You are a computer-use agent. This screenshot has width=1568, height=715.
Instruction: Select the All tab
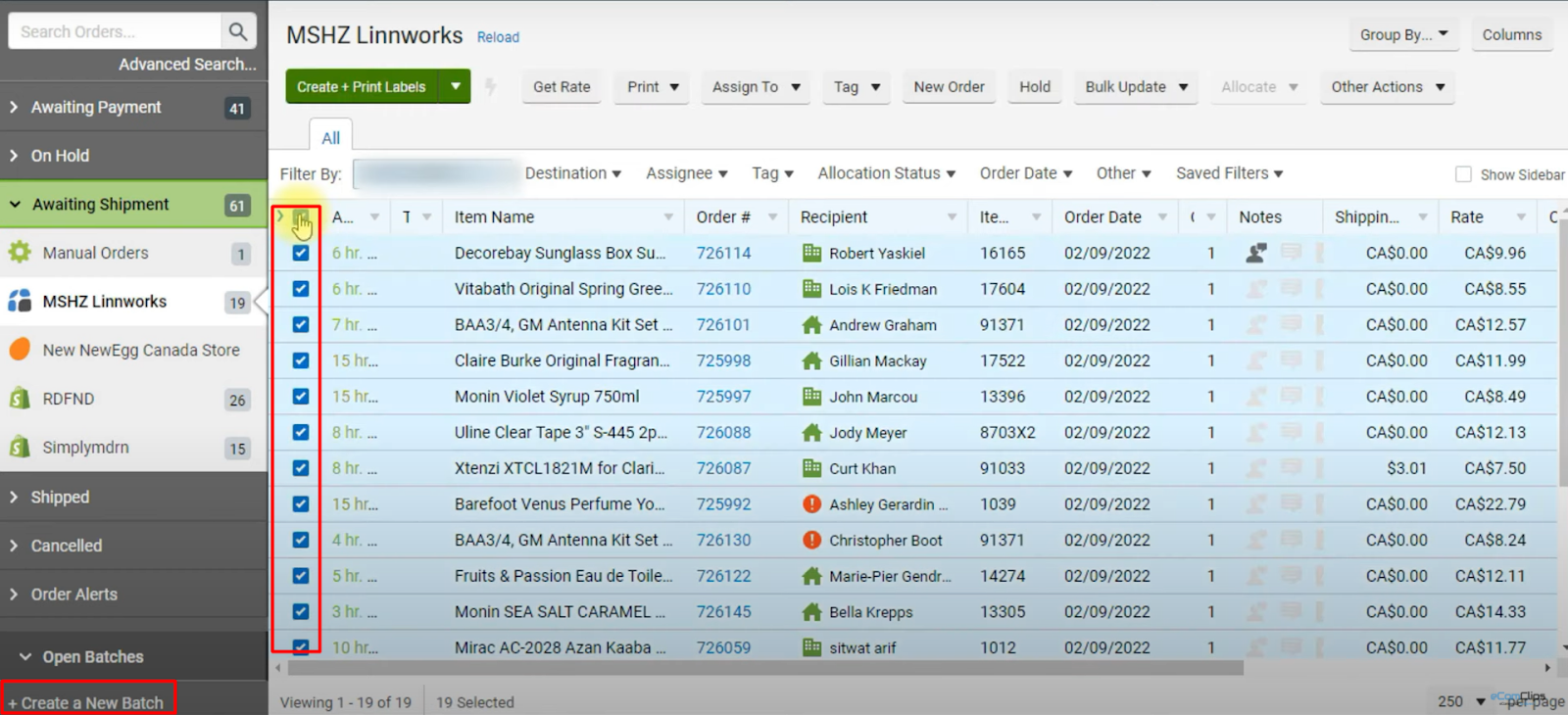[x=331, y=138]
